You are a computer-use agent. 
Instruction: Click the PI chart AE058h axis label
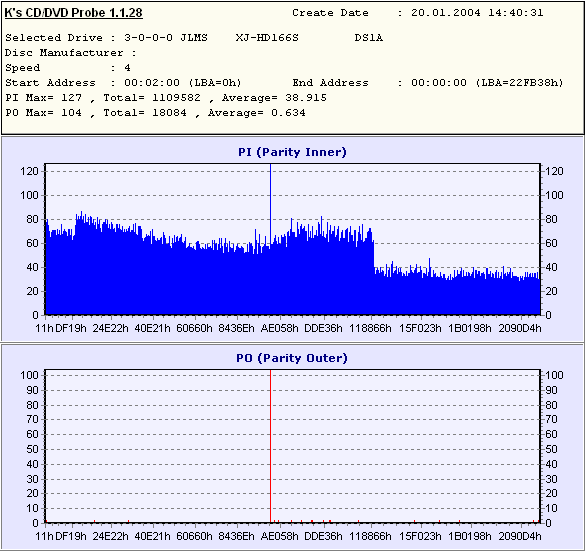point(279,328)
